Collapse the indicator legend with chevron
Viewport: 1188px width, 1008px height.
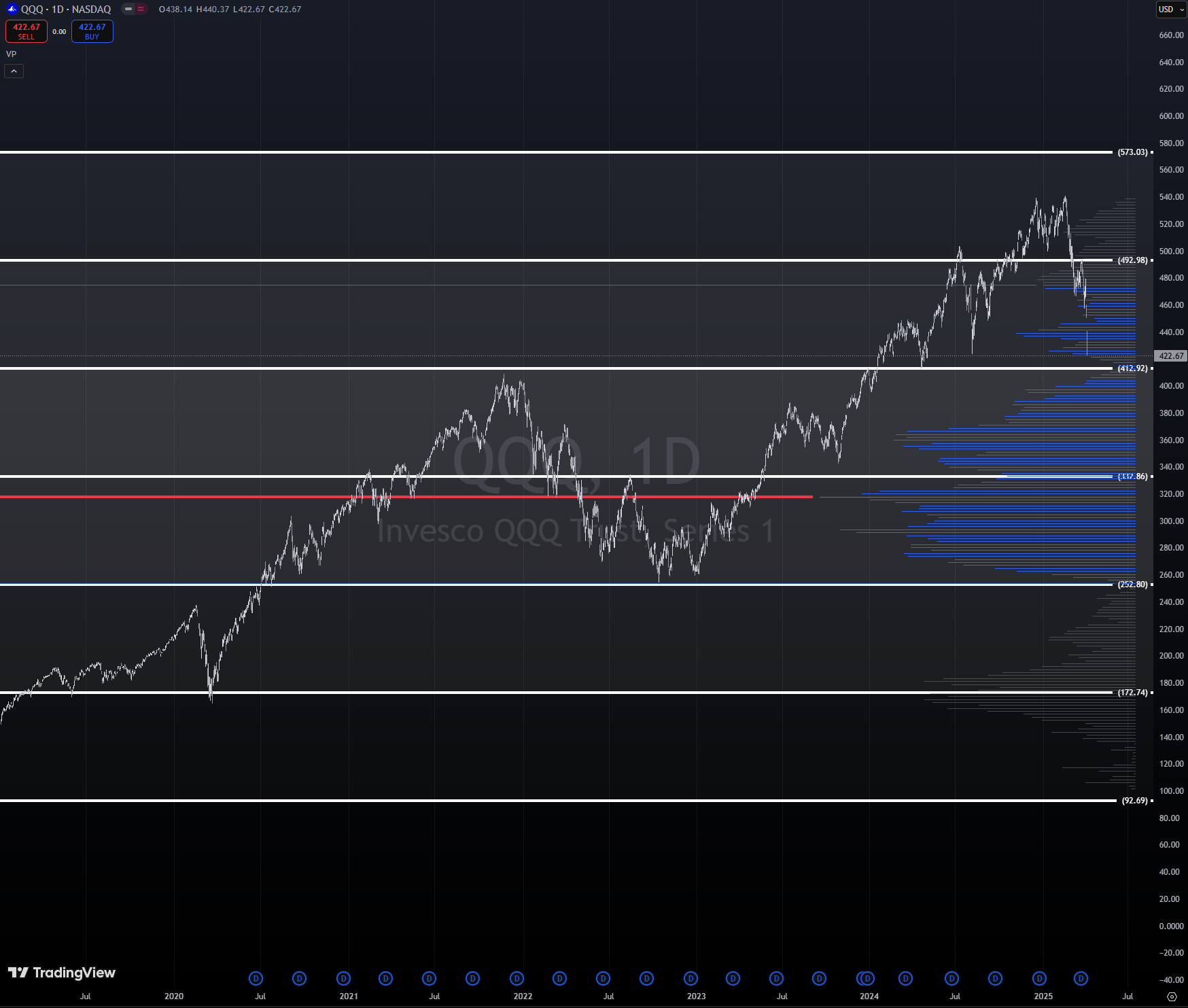coord(14,71)
